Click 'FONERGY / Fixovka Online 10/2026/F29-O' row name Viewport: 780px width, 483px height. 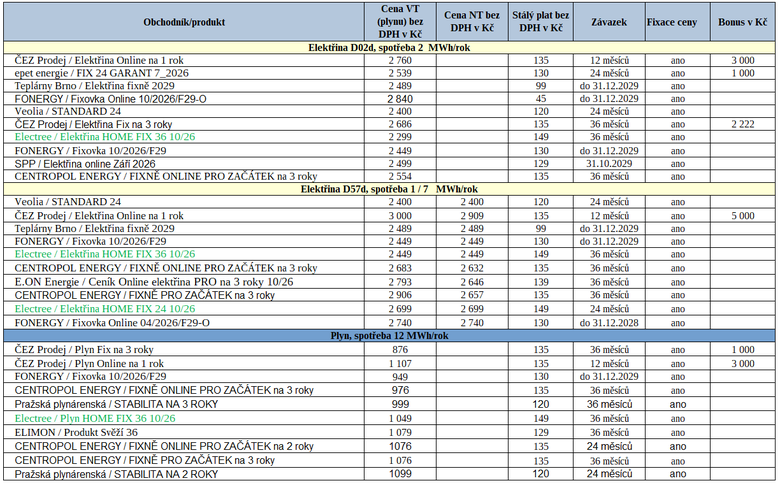(x=110, y=99)
